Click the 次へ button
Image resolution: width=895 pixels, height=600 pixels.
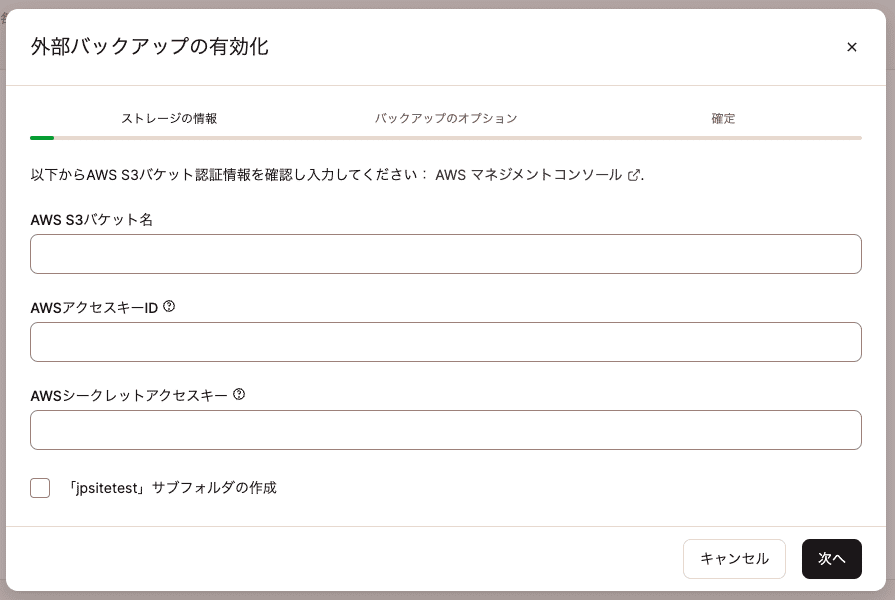[832, 559]
